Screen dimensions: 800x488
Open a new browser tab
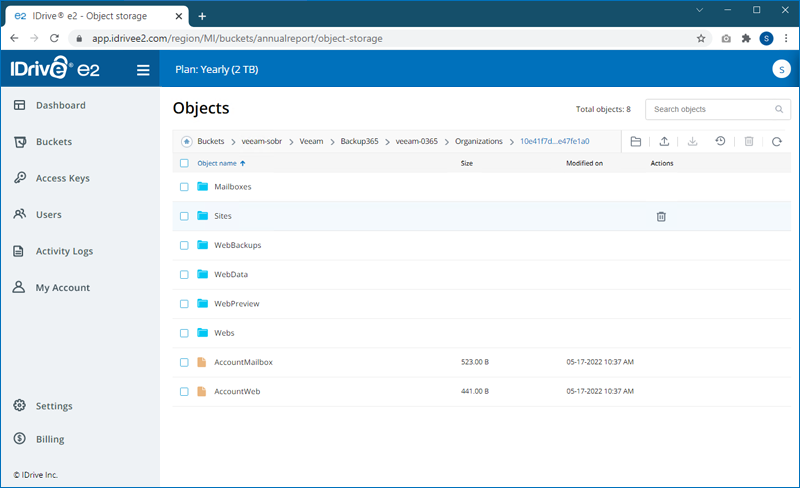click(x=202, y=16)
